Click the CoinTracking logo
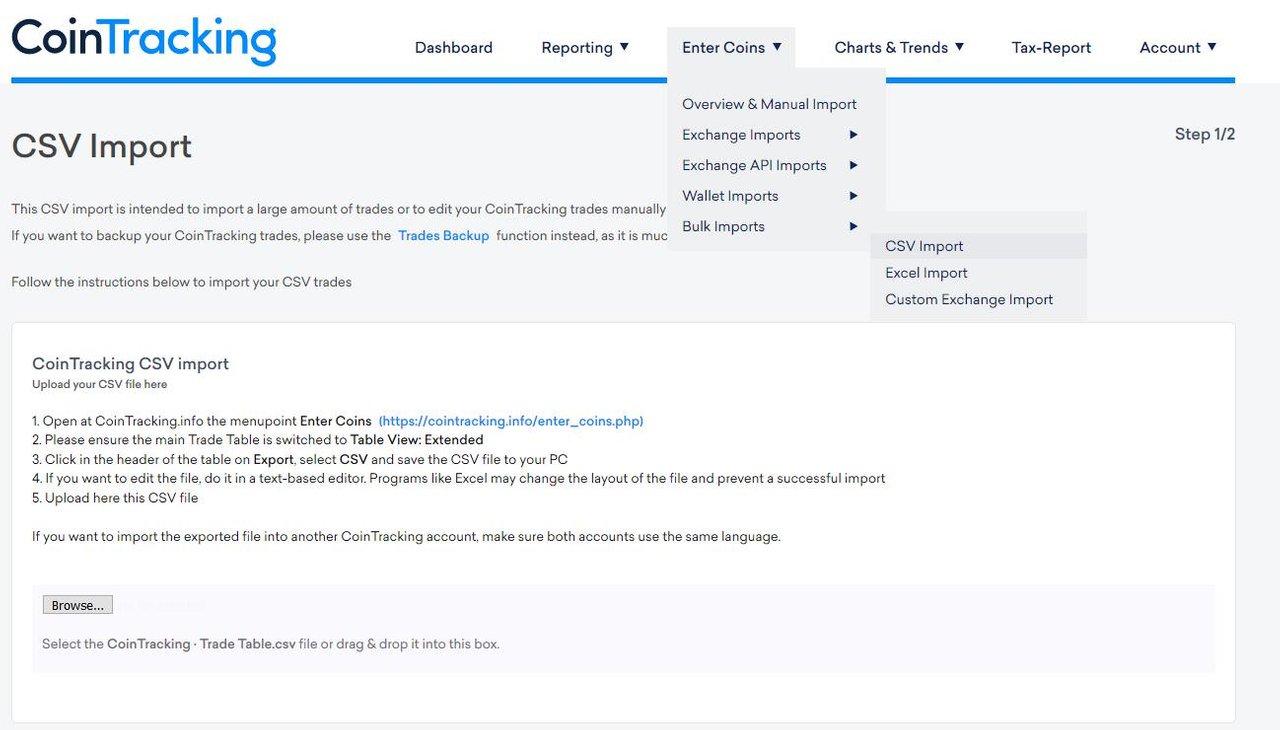Image resolution: width=1280 pixels, height=730 pixels. [144, 41]
